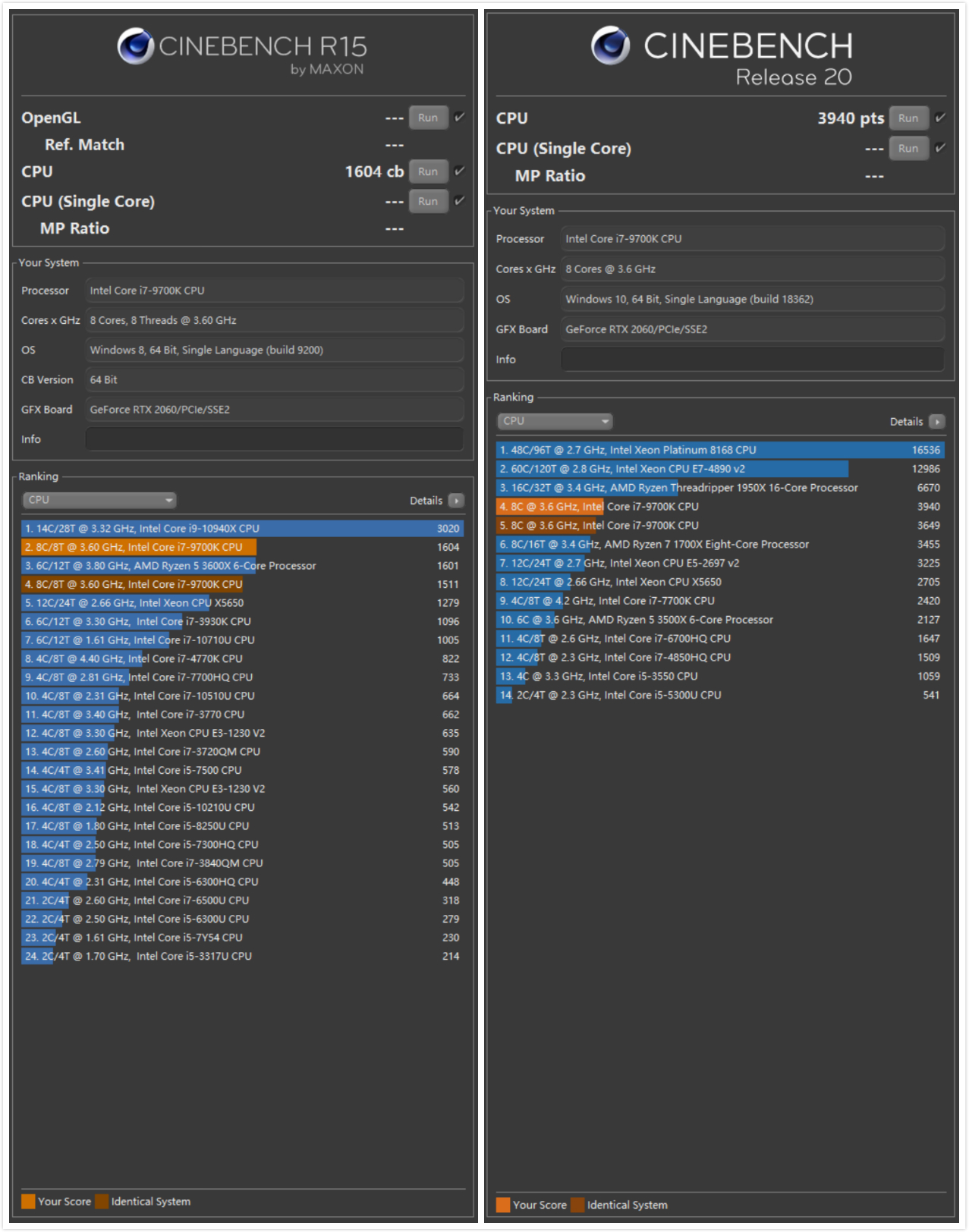Open R15 ranking Details arrow icon
This screenshot has width=969, height=1232.
point(456,501)
